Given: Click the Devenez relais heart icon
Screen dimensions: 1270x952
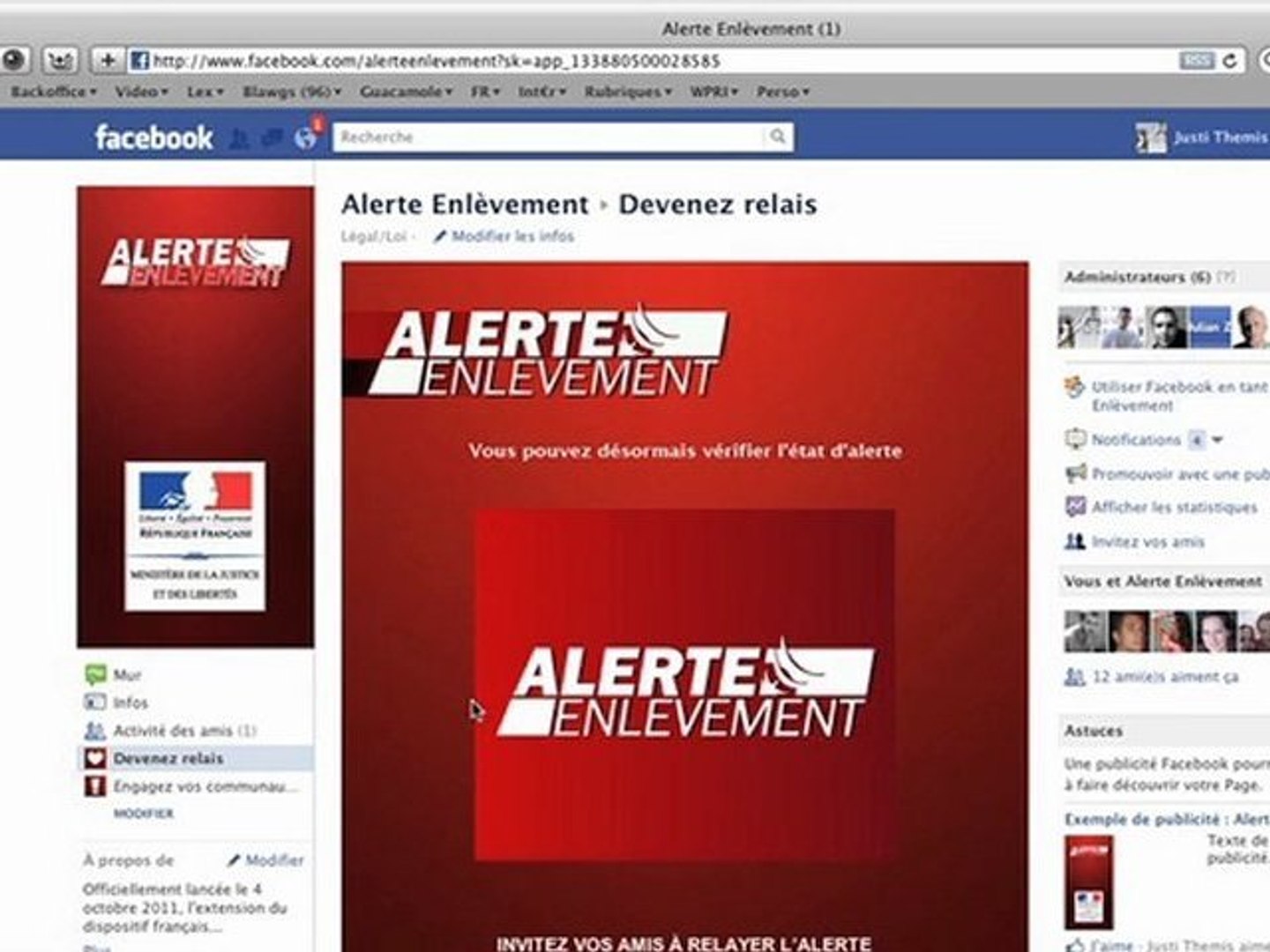Looking at the screenshot, I should pyautogui.click(x=95, y=759).
